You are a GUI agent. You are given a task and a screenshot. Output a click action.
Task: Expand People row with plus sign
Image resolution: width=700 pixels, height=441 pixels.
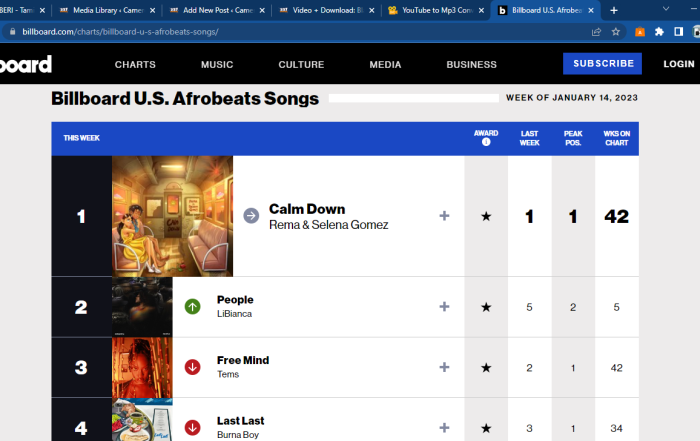click(x=444, y=307)
